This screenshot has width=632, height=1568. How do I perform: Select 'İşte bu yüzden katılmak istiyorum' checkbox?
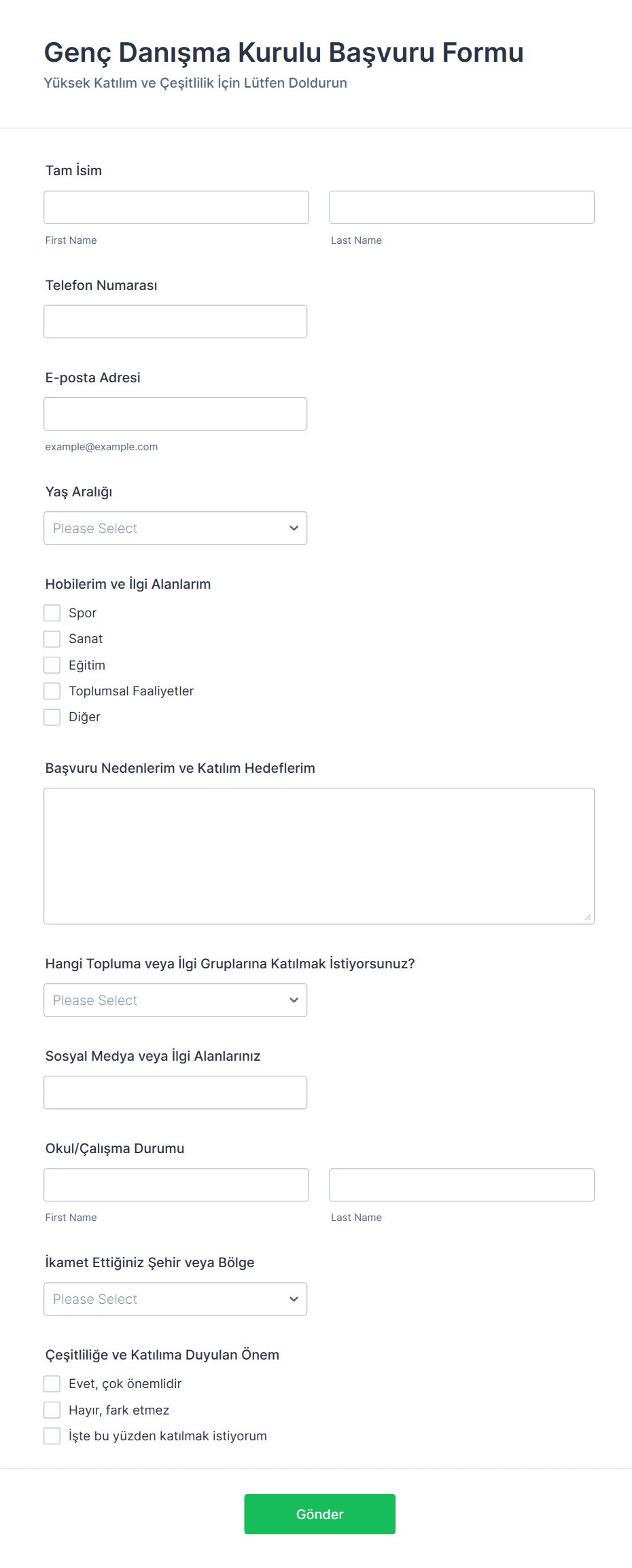click(x=52, y=1436)
